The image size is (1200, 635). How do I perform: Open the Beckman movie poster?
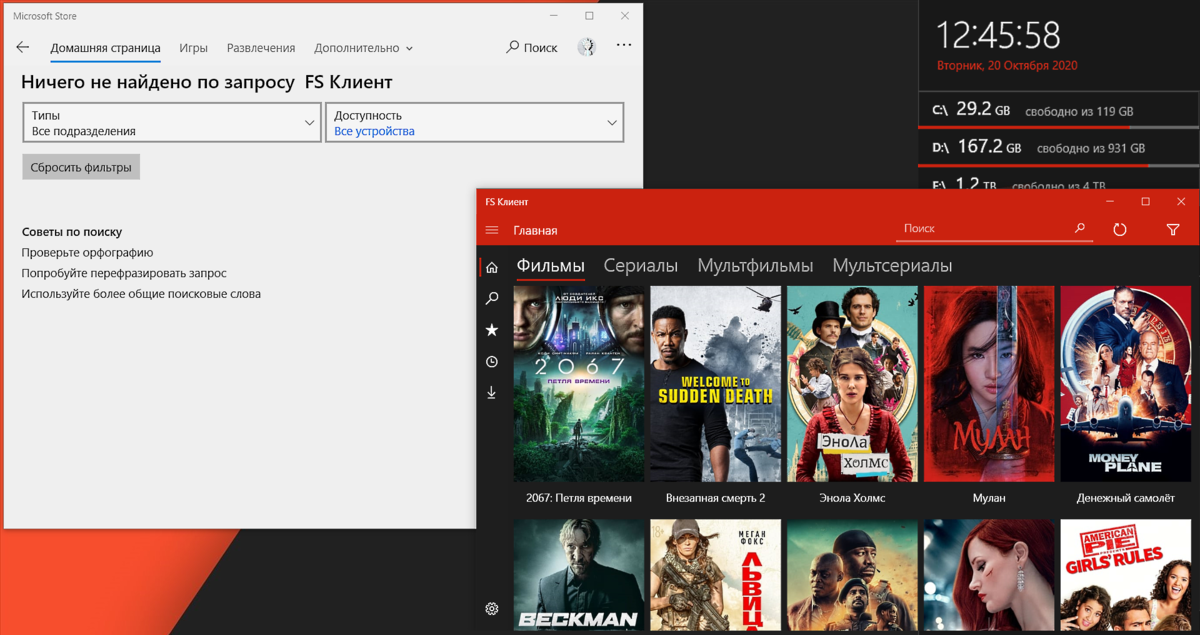579,575
